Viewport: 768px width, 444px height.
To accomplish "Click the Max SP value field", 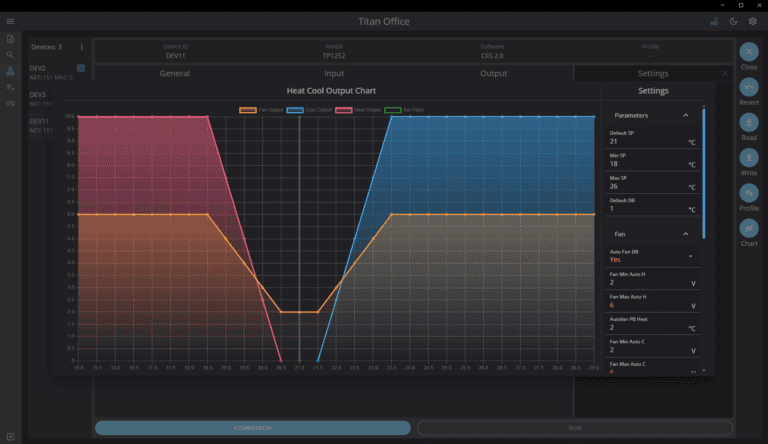I will click(652, 183).
